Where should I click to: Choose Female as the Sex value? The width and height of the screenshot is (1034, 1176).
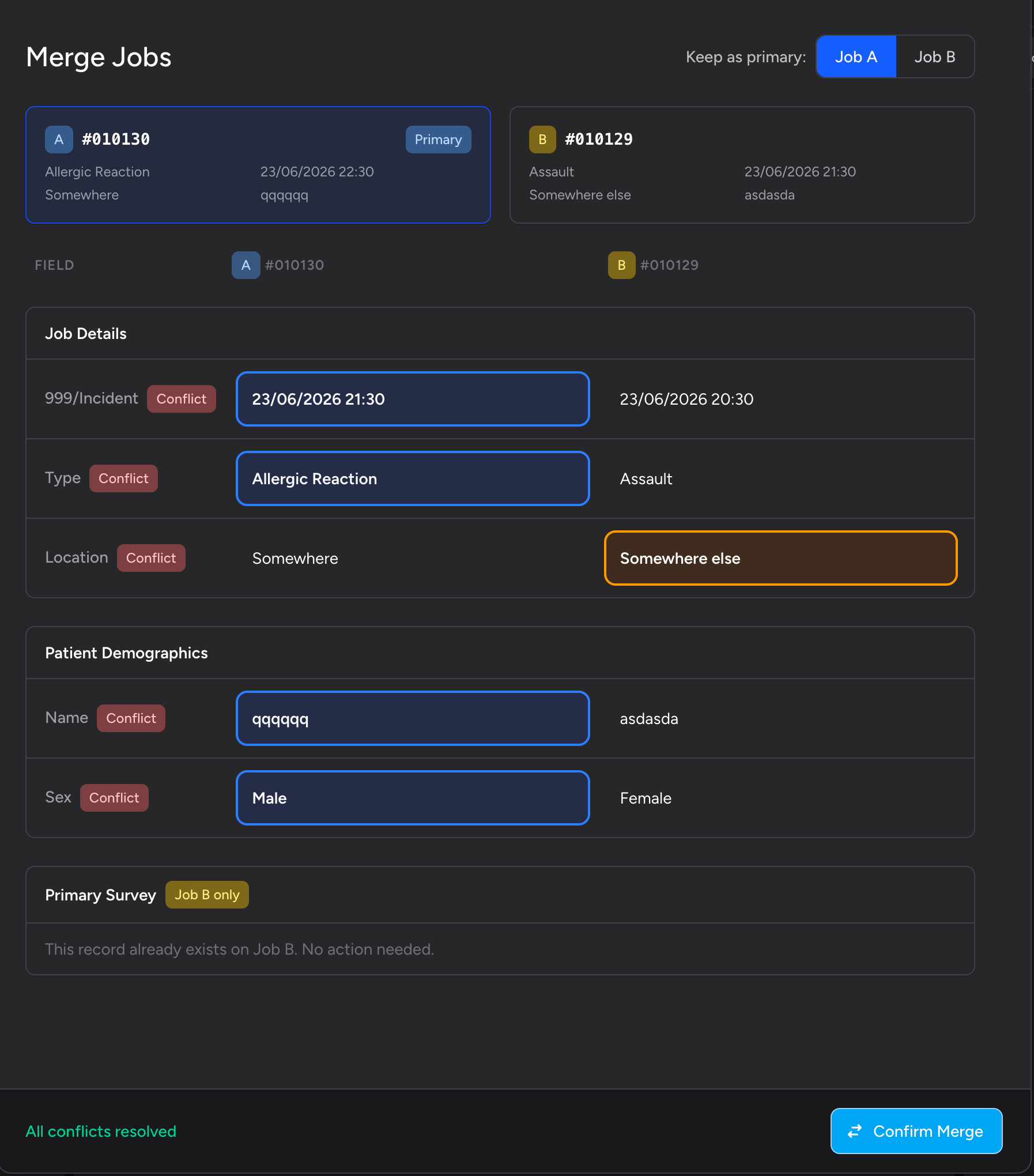point(781,798)
